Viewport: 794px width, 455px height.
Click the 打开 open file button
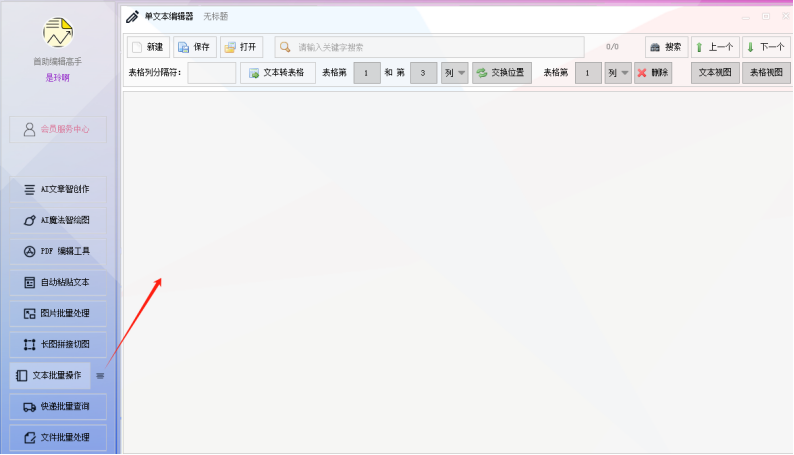[x=242, y=47]
